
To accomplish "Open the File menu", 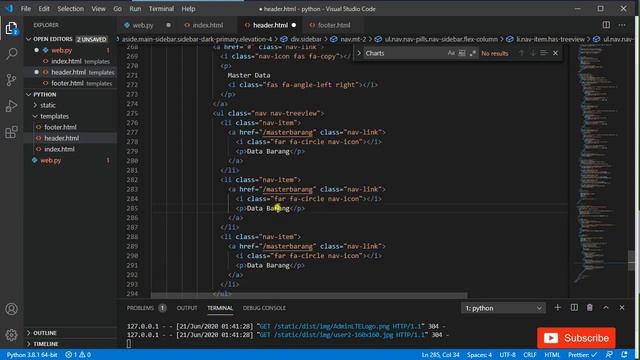I will coord(26,9).
